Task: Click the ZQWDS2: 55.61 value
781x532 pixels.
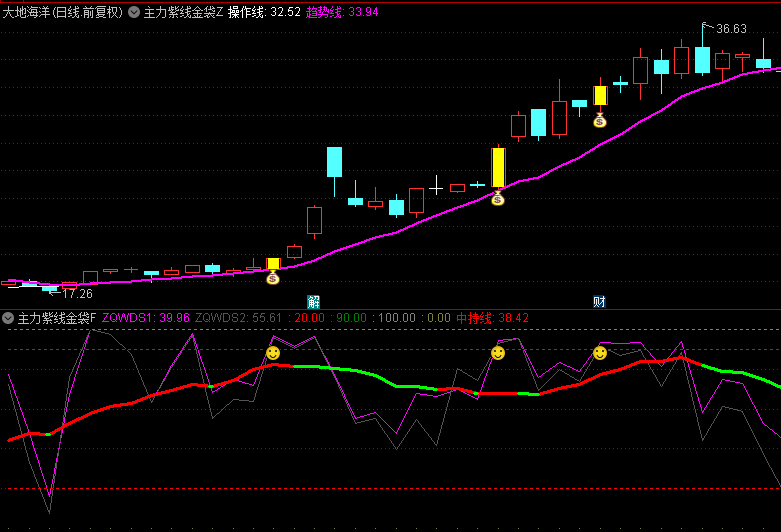Action: 238,318
